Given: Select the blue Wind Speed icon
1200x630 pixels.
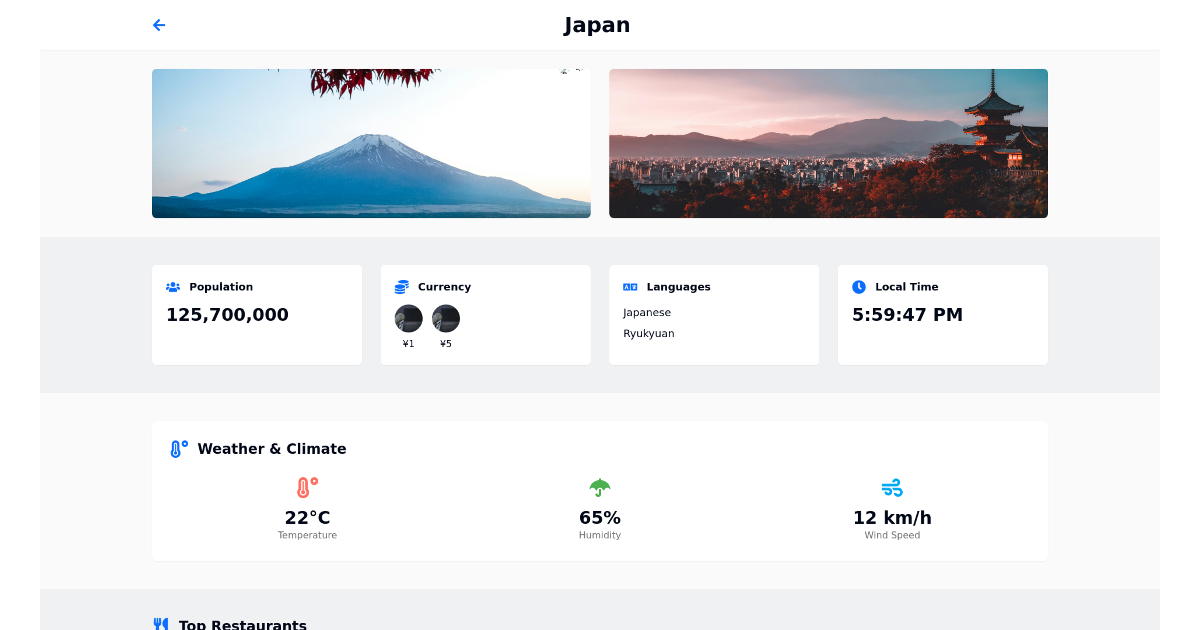Looking at the screenshot, I should coord(892,487).
